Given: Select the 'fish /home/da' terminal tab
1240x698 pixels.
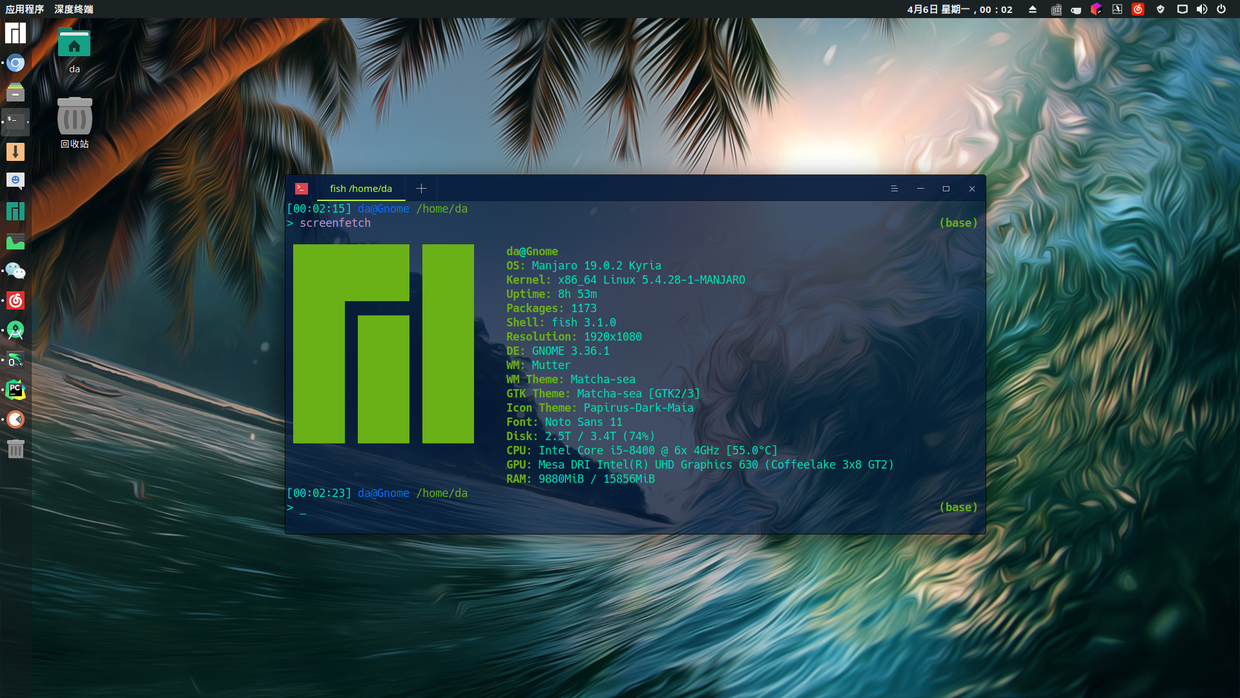Looking at the screenshot, I should (x=361, y=188).
